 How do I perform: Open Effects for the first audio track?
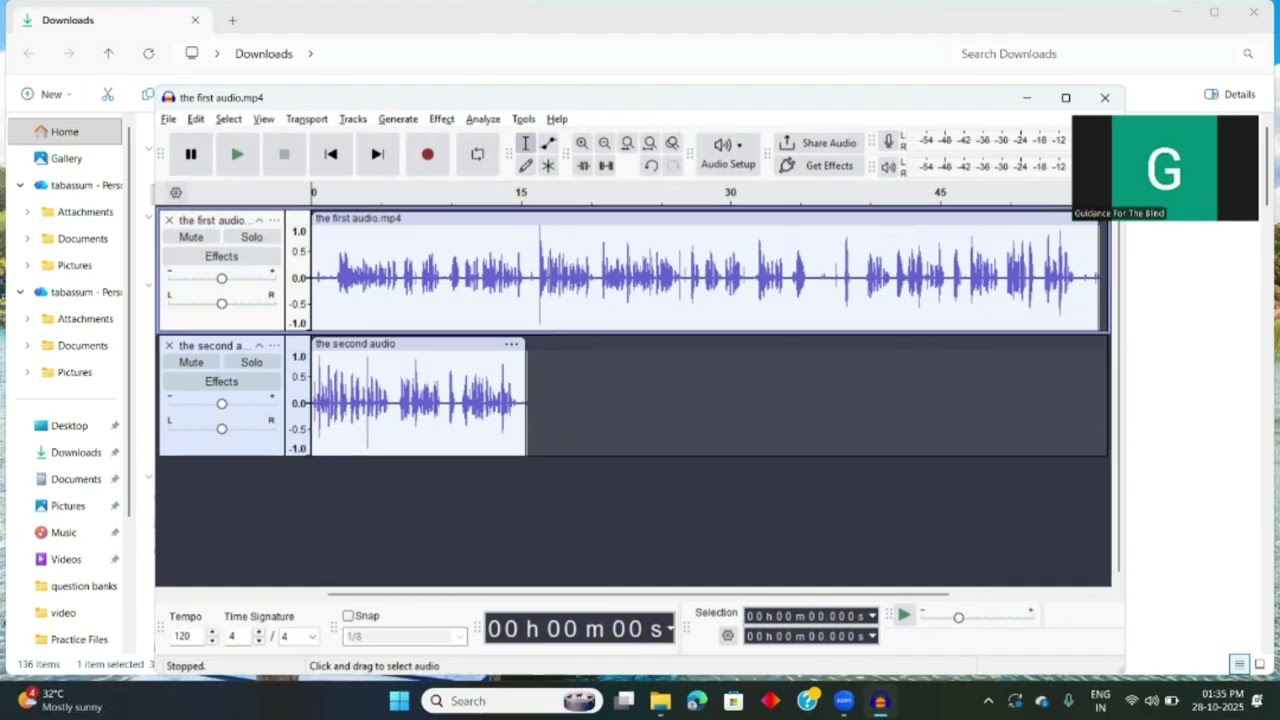[221, 256]
